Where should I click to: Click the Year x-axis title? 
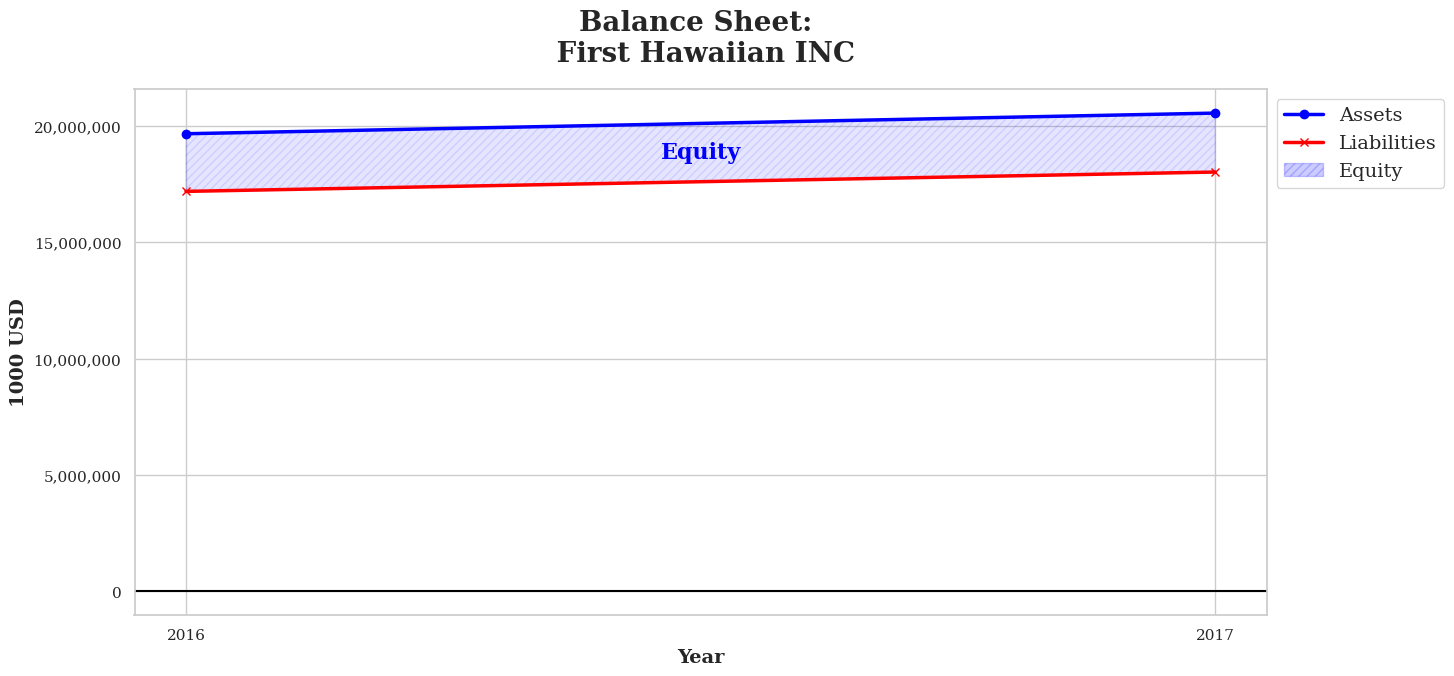tap(700, 657)
